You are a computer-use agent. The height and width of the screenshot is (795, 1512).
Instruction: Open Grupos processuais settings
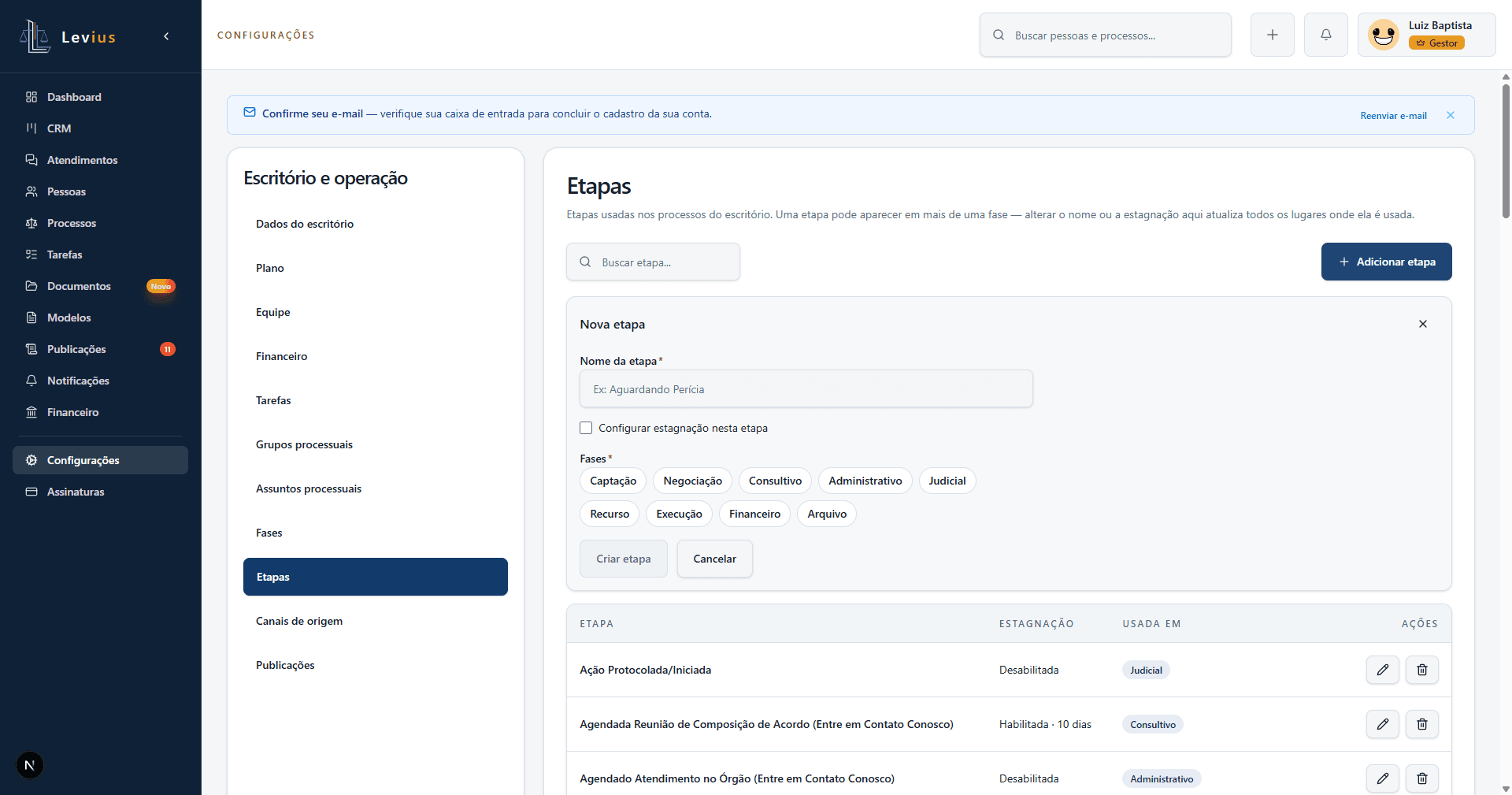[376, 444]
